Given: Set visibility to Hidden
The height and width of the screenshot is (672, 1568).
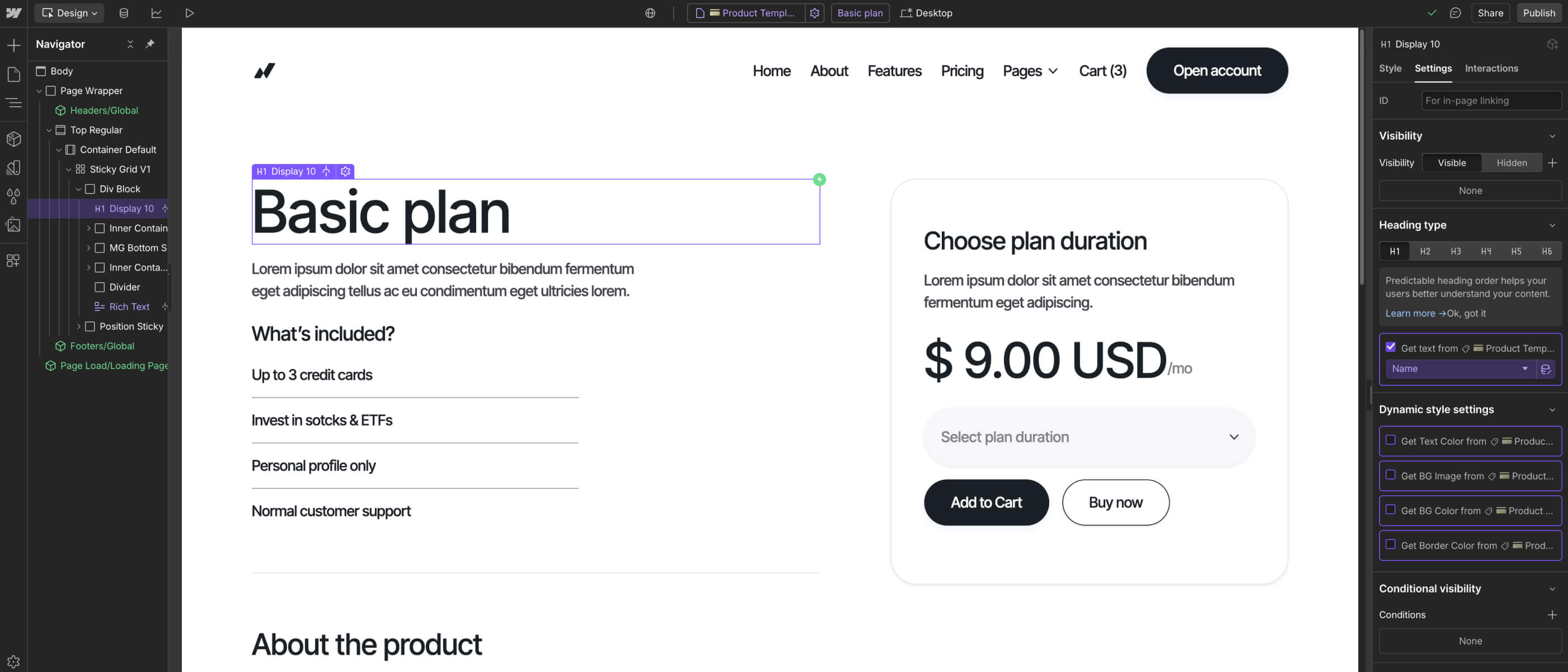Looking at the screenshot, I should pos(1511,162).
